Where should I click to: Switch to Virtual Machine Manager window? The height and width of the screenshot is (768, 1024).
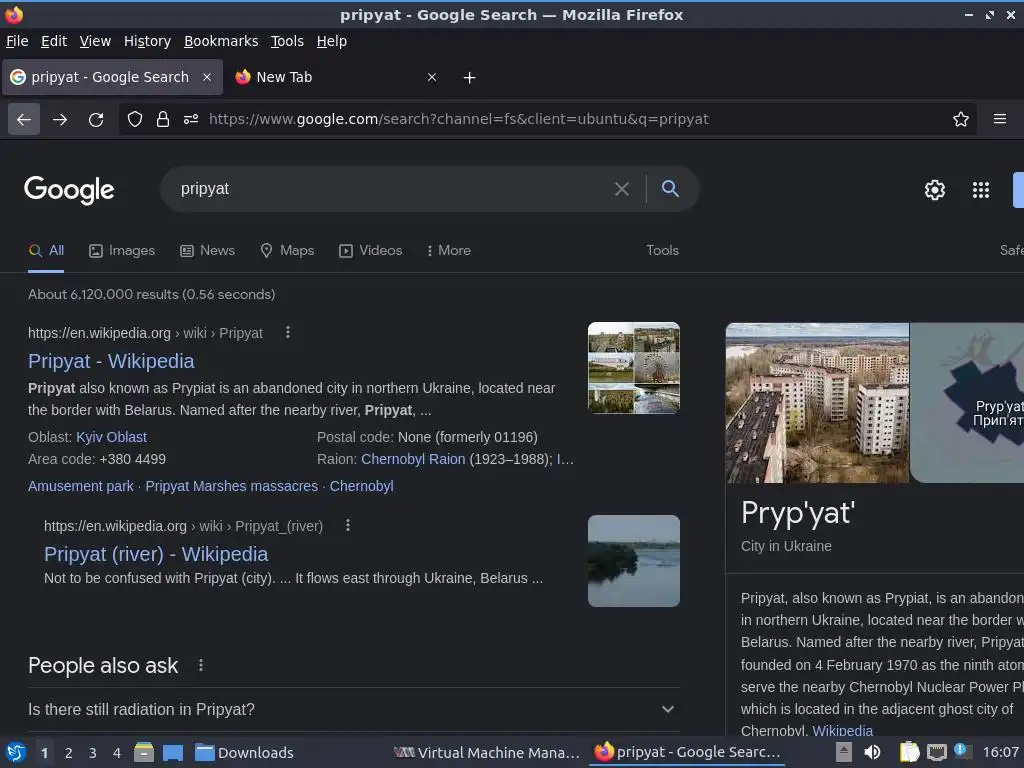click(x=487, y=753)
